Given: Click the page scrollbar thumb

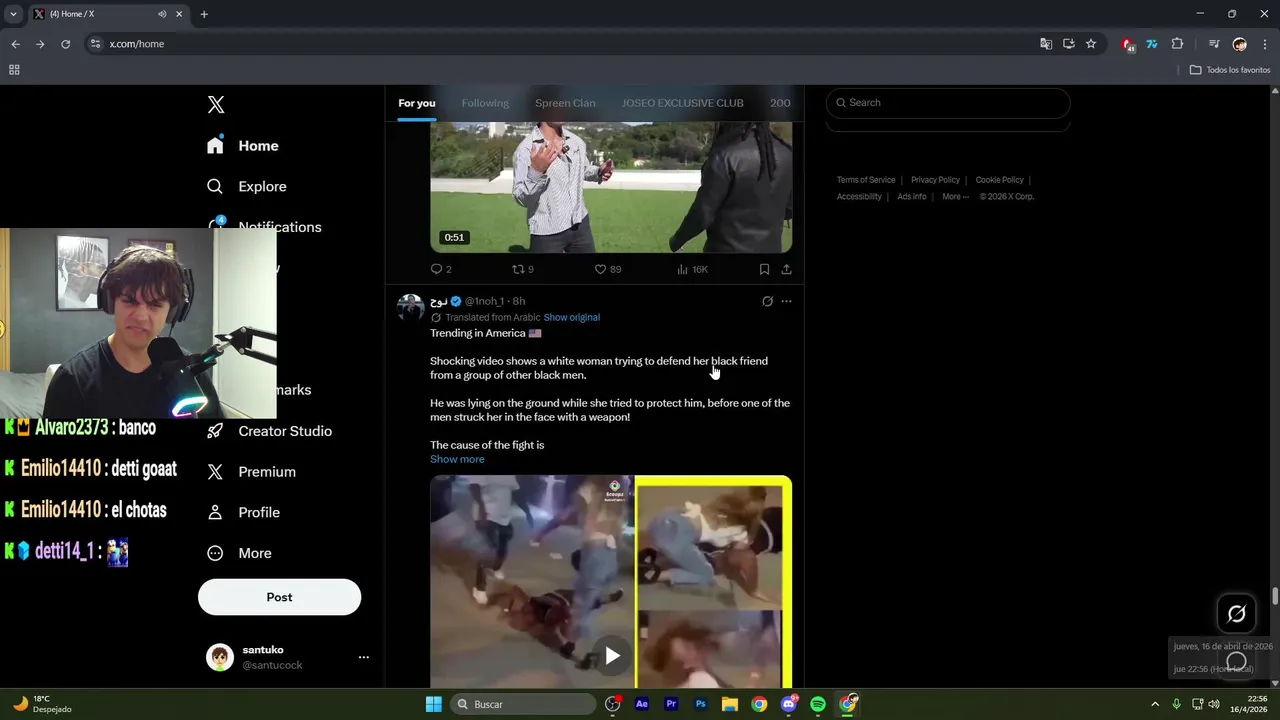Looking at the screenshot, I should [1275, 597].
